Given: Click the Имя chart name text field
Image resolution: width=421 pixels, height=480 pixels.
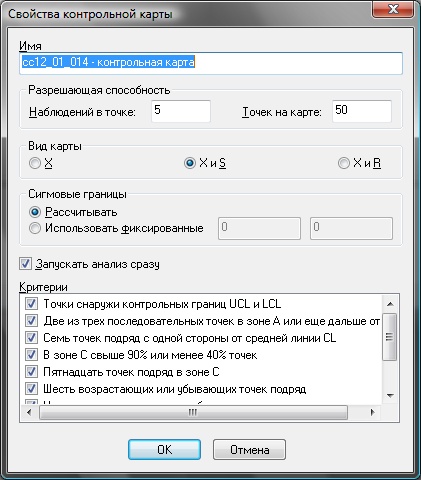Looking at the screenshot, I should point(211,63).
